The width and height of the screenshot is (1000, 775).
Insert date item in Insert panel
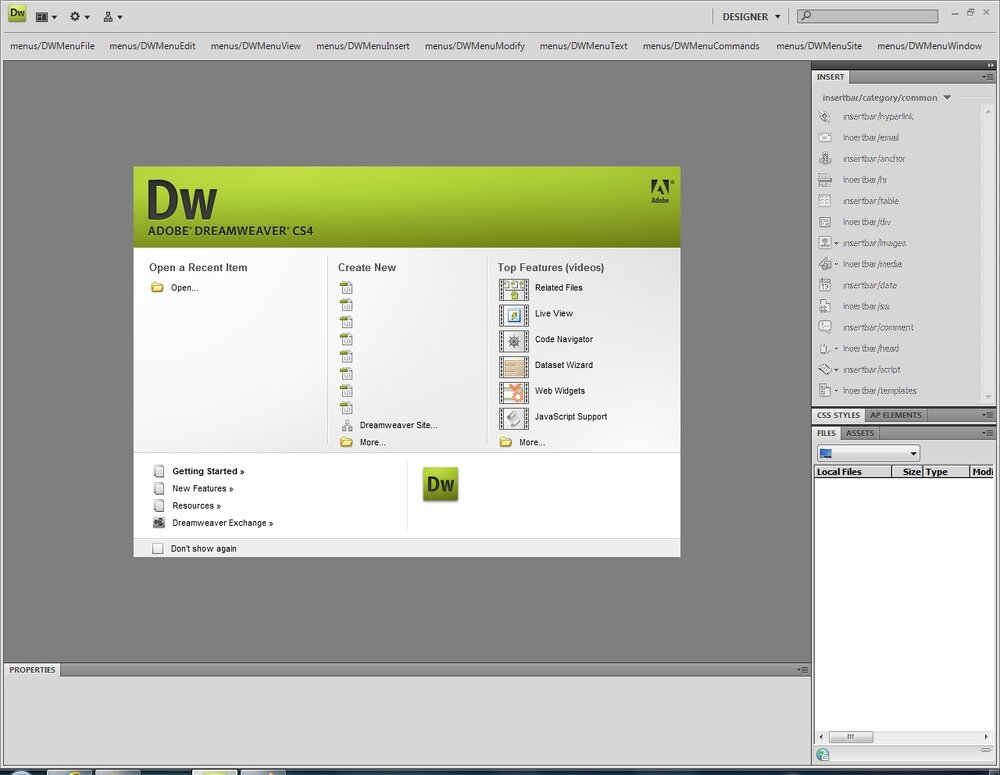click(x=858, y=285)
